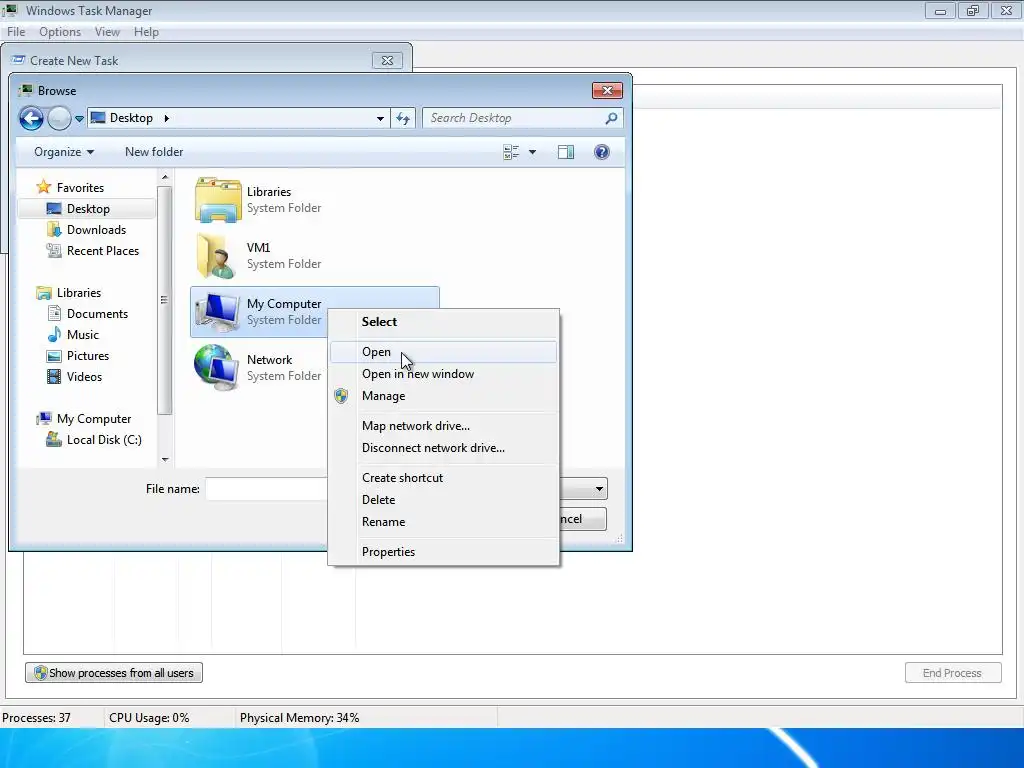
Task: Select Downloads in navigation pane
Action: point(96,230)
